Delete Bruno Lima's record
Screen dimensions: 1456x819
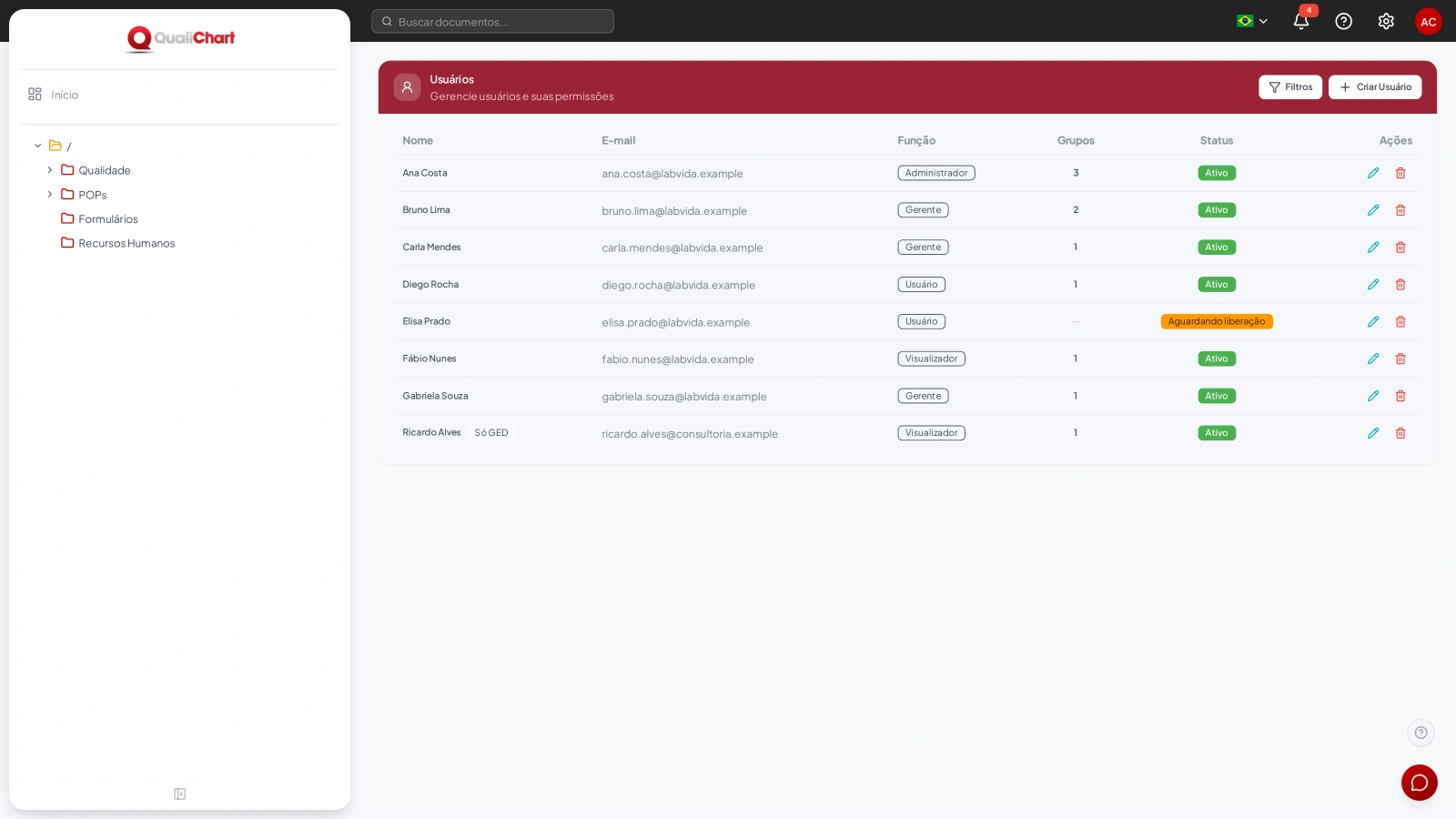(x=1400, y=210)
